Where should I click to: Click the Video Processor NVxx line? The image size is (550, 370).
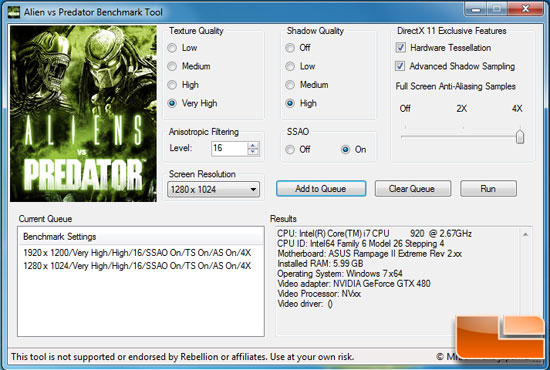(x=319, y=294)
